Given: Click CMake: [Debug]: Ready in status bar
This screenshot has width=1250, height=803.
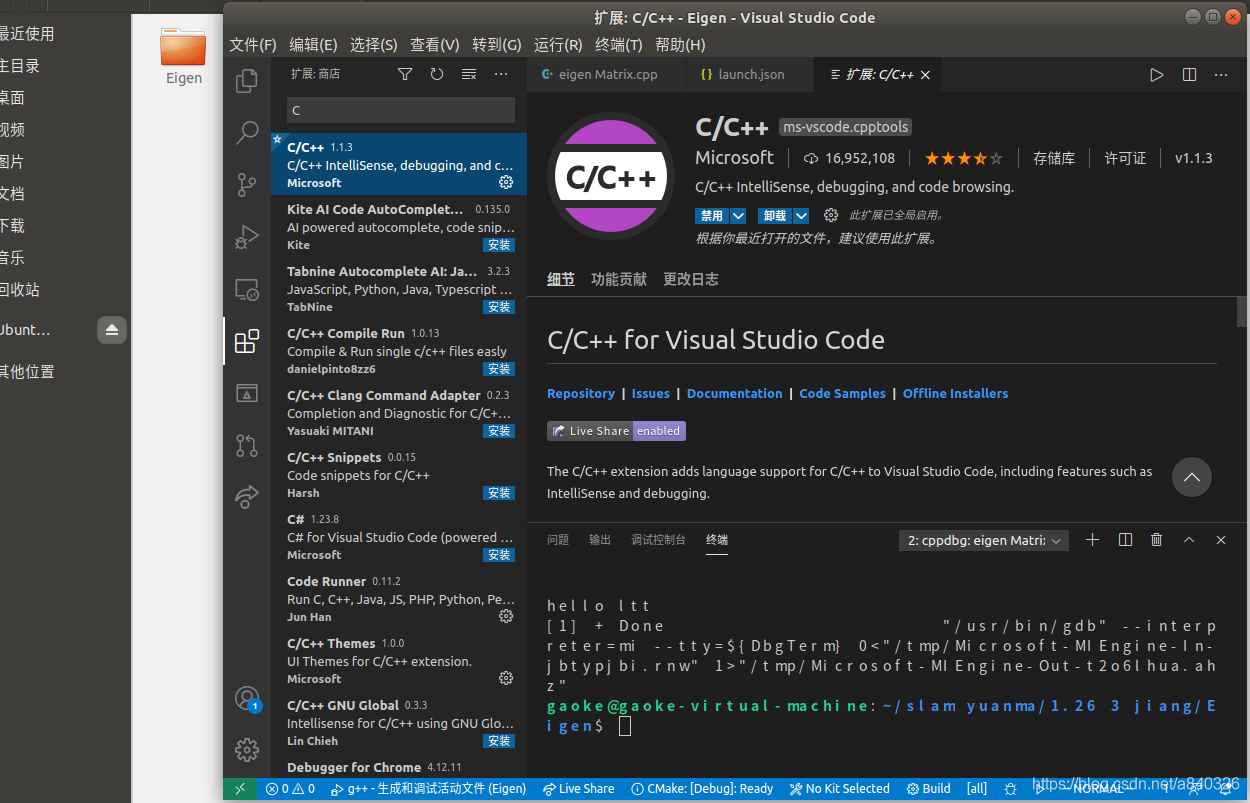Looking at the screenshot, I should click(x=703, y=788).
